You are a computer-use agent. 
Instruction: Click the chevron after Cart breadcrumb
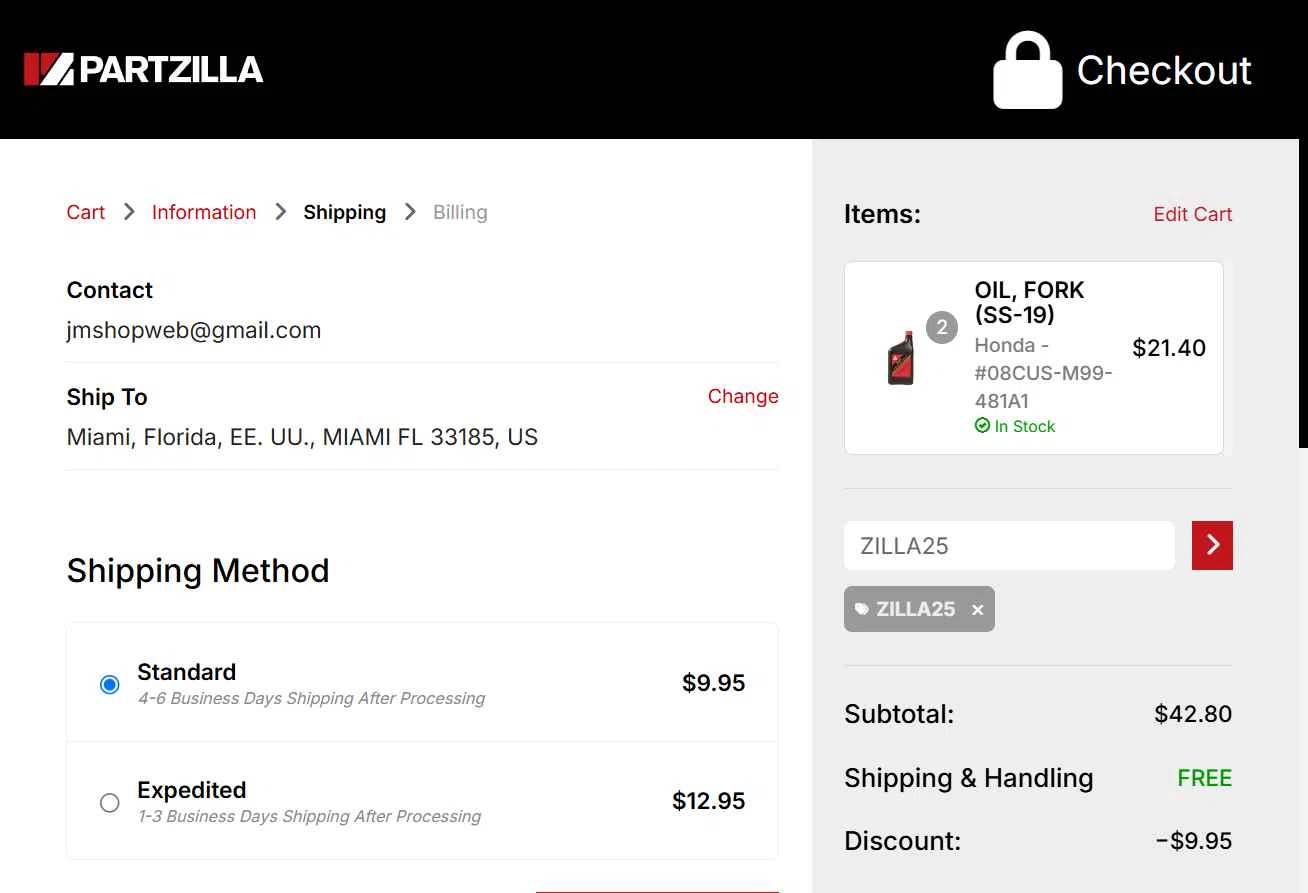pyautogui.click(x=129, y=212)
